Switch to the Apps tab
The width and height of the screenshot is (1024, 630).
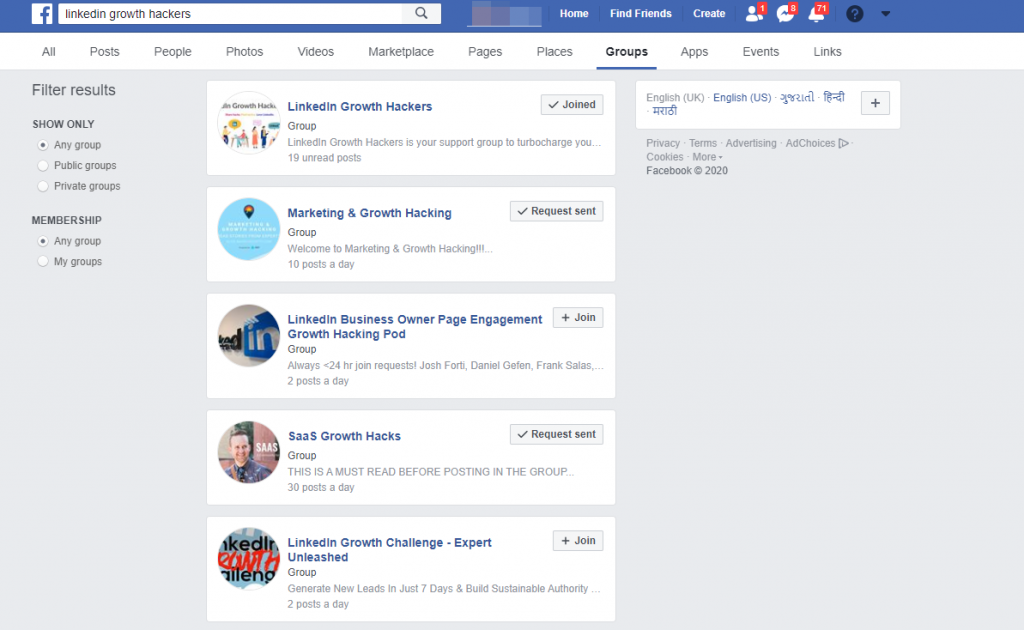click(694, 52)
